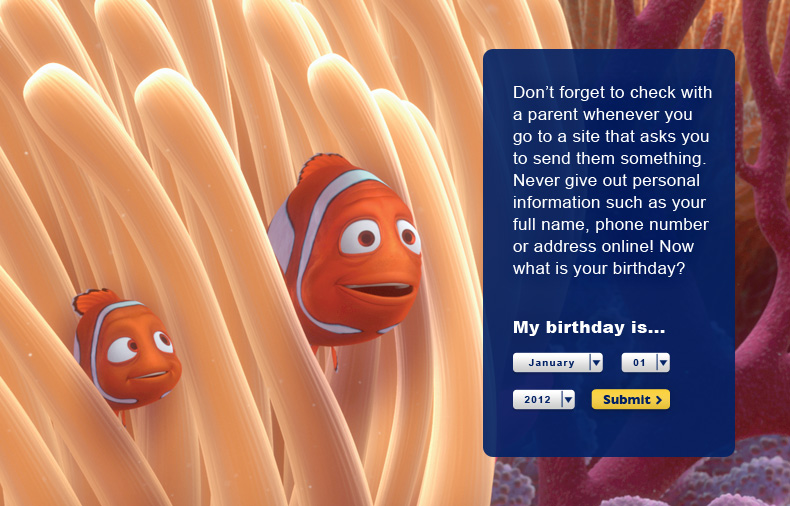This screenshot has width=790, height=506.
Task: Click the chevron on the Submit button
Action: click(x=658, y=400)
